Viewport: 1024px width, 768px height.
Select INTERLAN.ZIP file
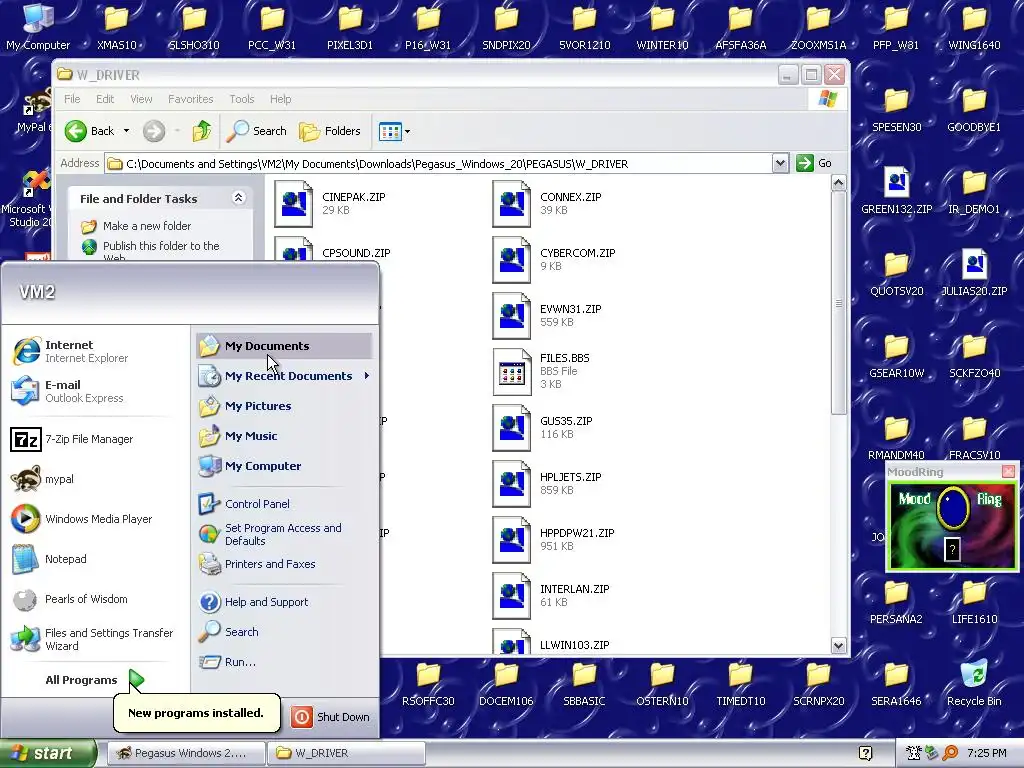tap(551, 596)
